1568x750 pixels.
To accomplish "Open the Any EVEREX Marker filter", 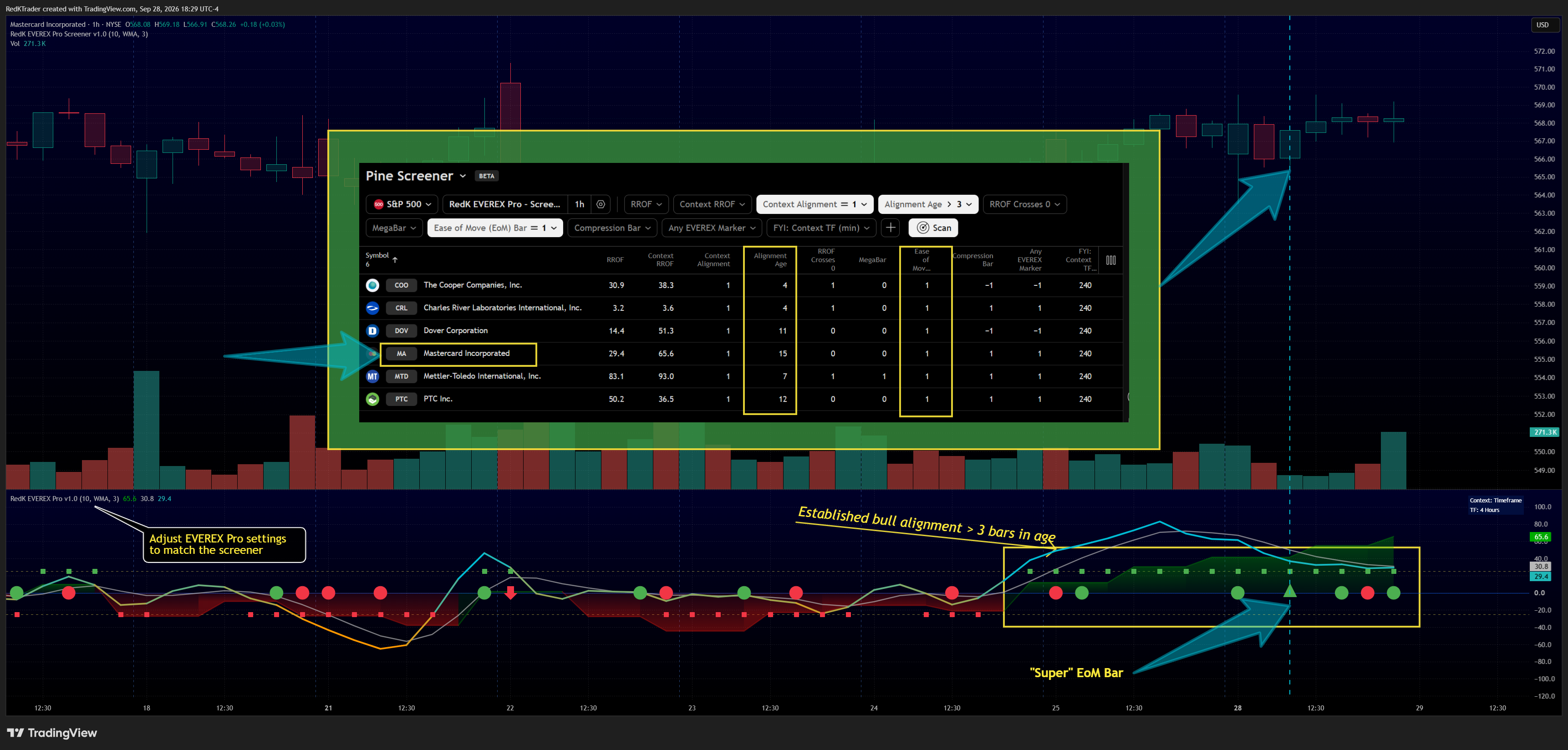I will coord(712,228).
